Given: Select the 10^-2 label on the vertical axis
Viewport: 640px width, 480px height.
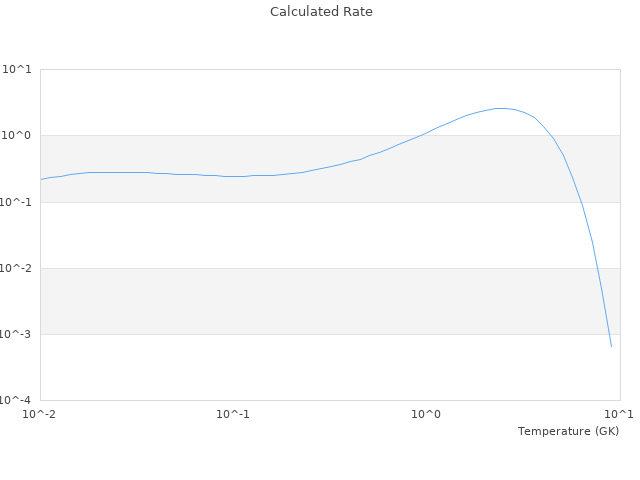Looking at the screenshot, I should tap(16, 268).
